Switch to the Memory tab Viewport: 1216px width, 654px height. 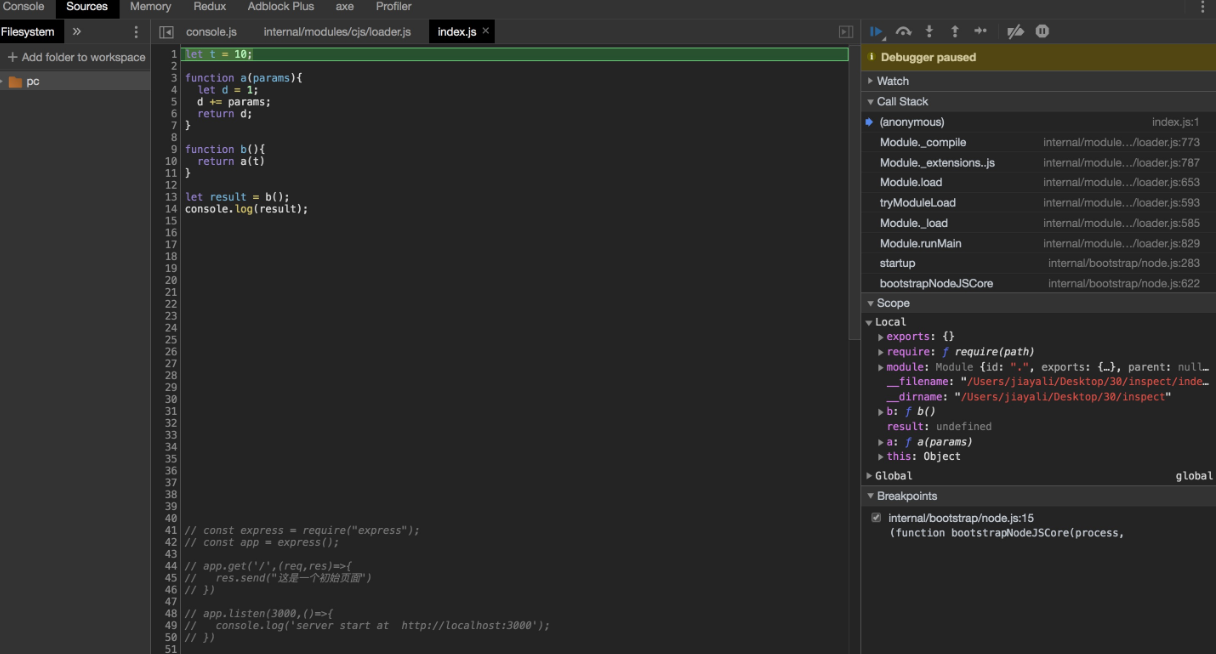coord(150,7)
